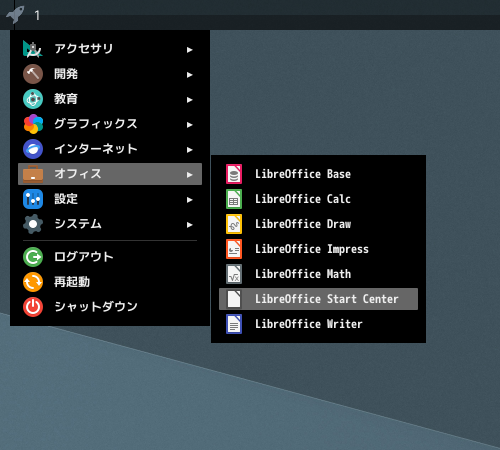Click the orange LibreOffice Impress icon
500x450 pixels.
pyautogui.click(x=234, y=249)
